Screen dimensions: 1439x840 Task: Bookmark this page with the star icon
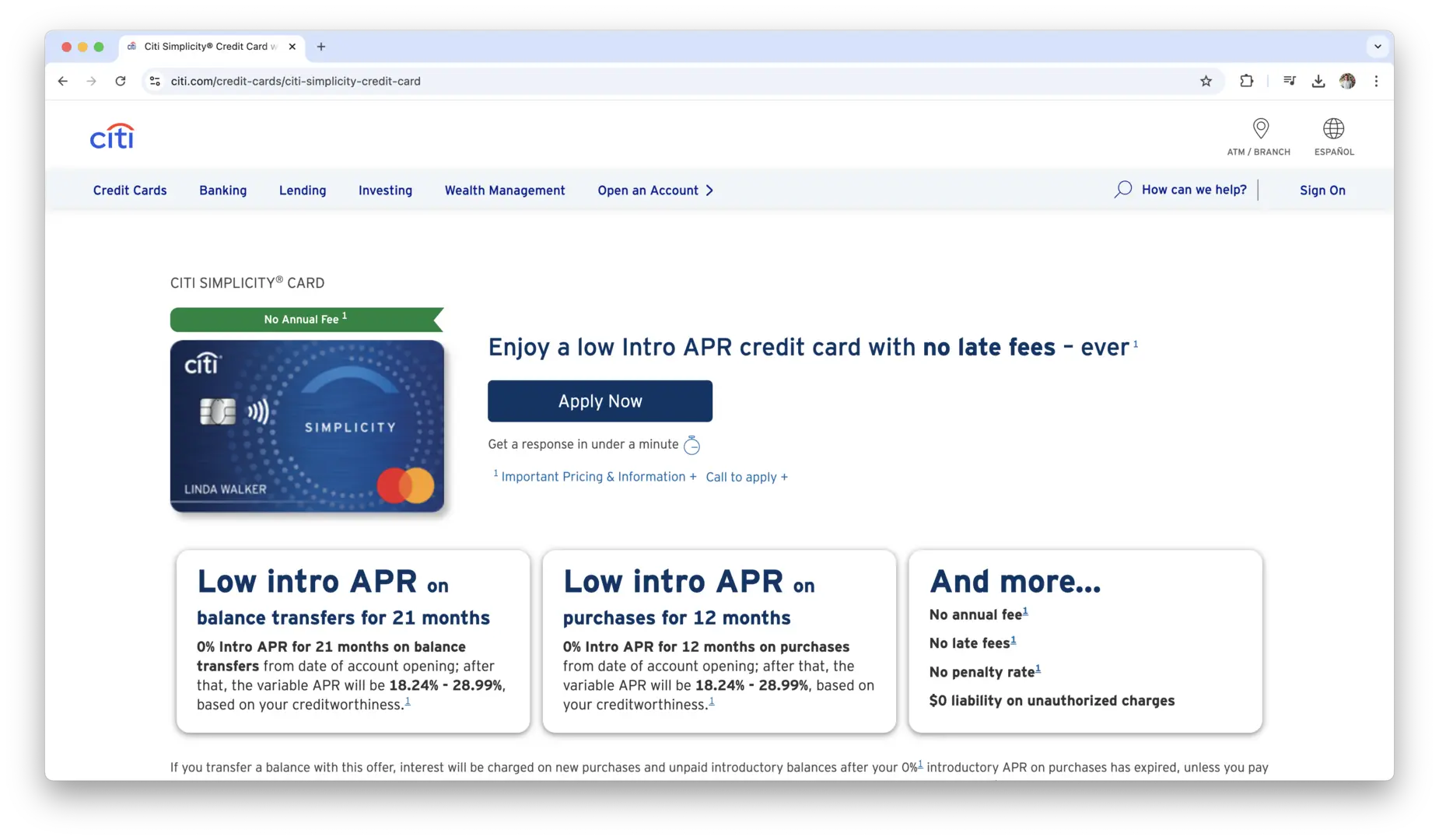point(1206,81)
